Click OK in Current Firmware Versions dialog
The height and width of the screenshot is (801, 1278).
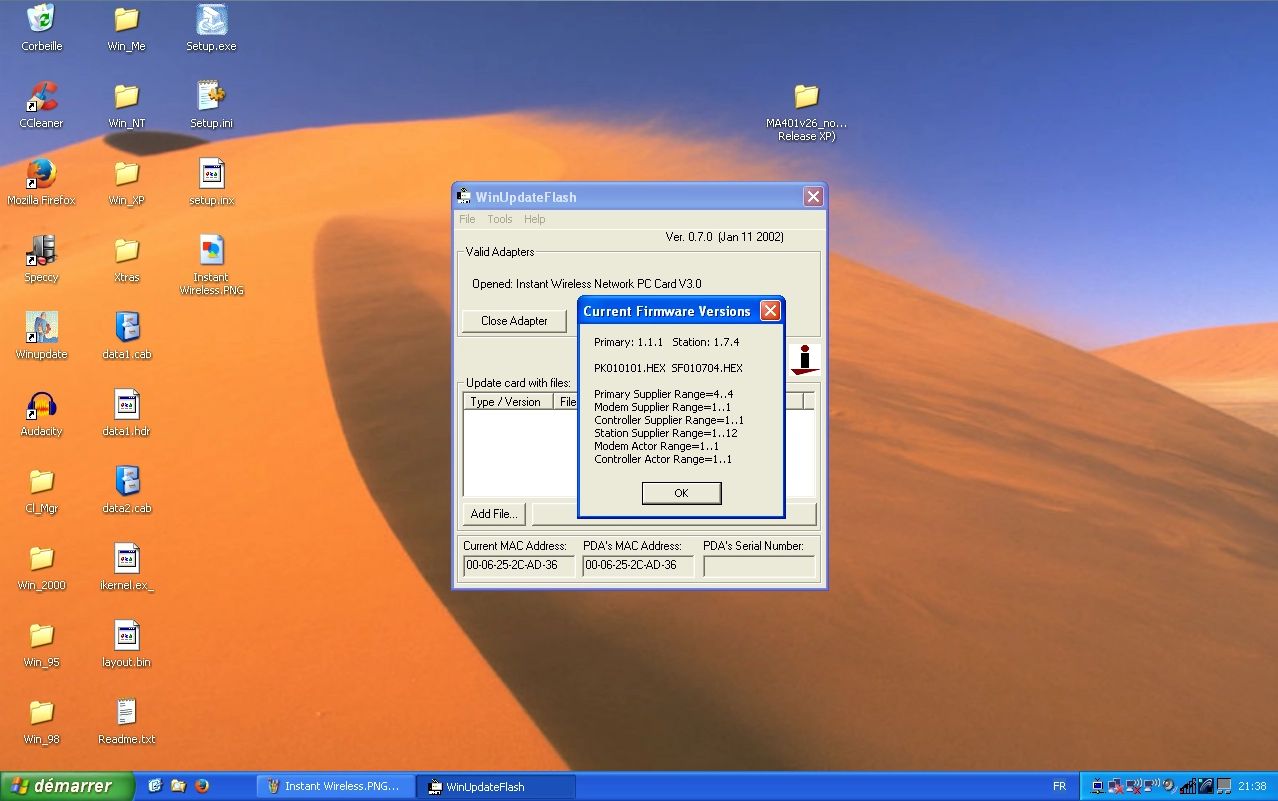tap(681, 493)
